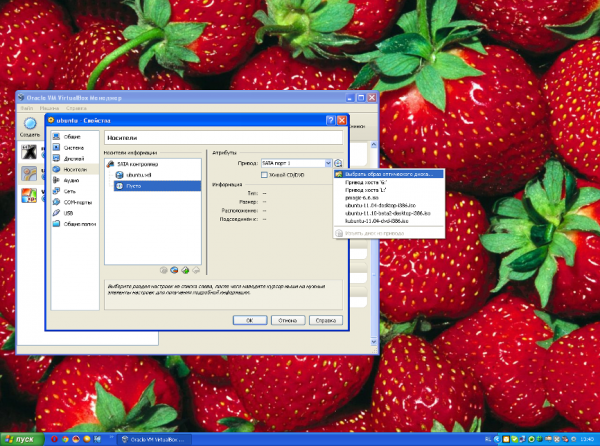The image size is (600, 446).
Task: Click the clock in system tray
Action: click(x=587, y=439)
